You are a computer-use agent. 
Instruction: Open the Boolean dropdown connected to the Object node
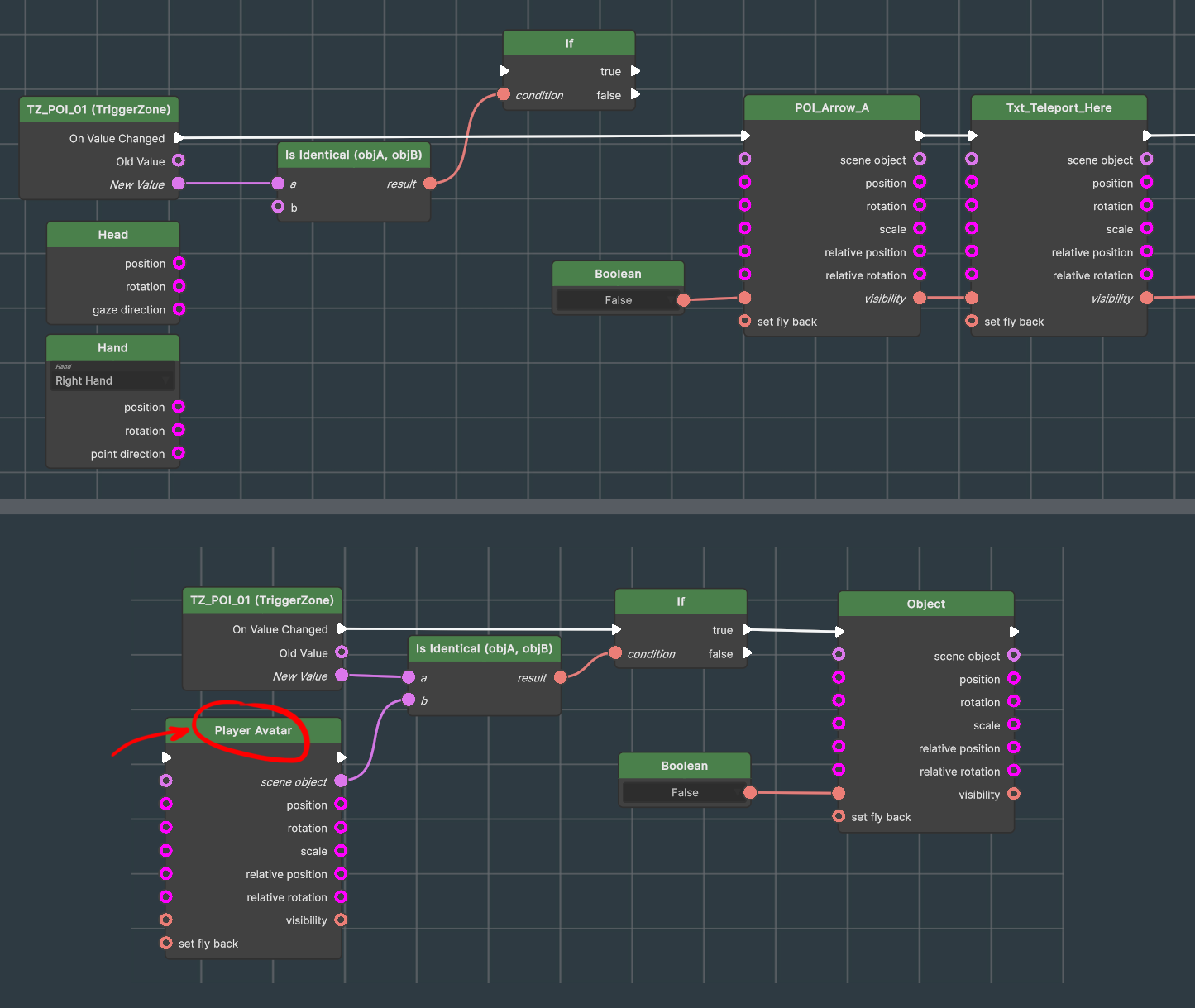tap(684, 792)
